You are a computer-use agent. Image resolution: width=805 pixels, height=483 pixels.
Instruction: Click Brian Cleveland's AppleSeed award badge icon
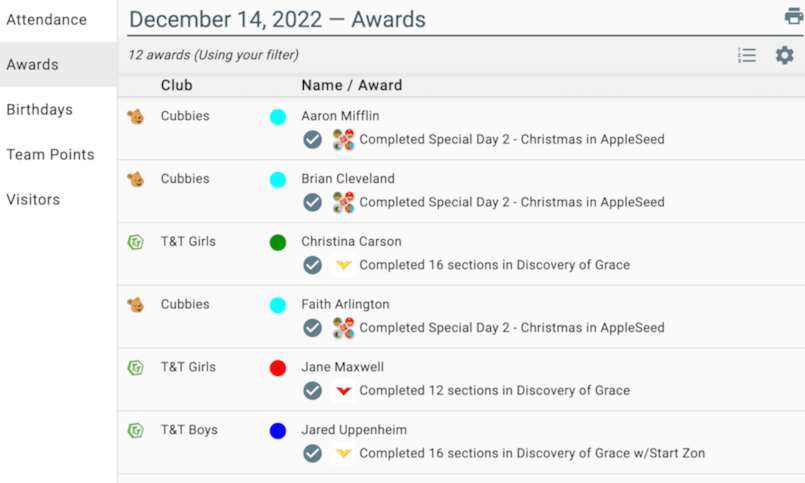343,203
